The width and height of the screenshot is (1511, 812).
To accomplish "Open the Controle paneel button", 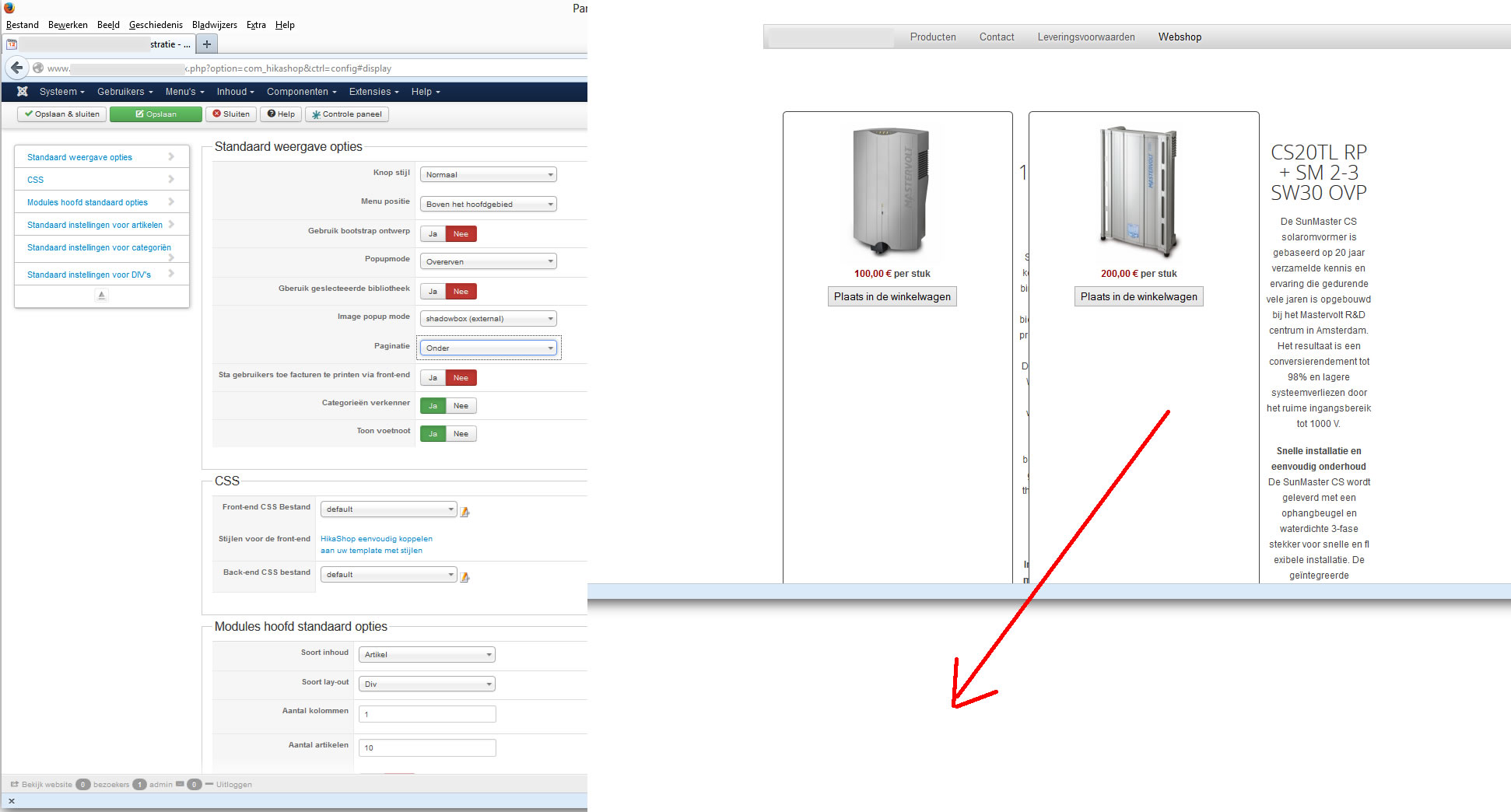I will coord(347,114).
